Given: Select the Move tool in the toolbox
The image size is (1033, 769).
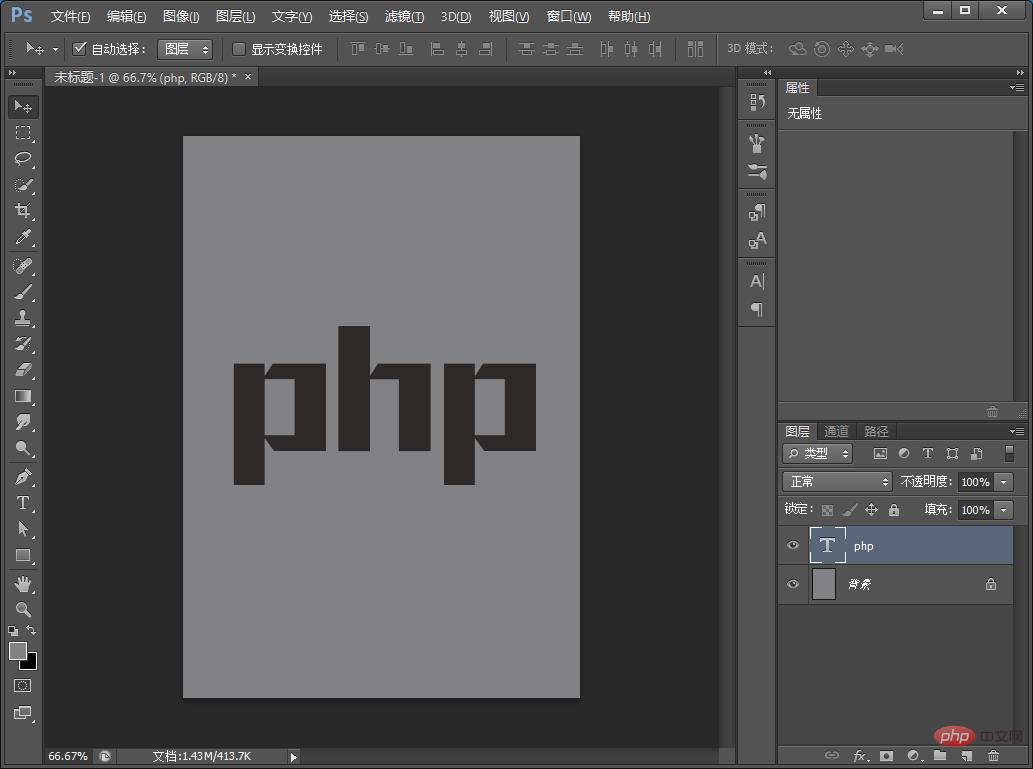Looking at the screenshot, I should tap(23, 107).
